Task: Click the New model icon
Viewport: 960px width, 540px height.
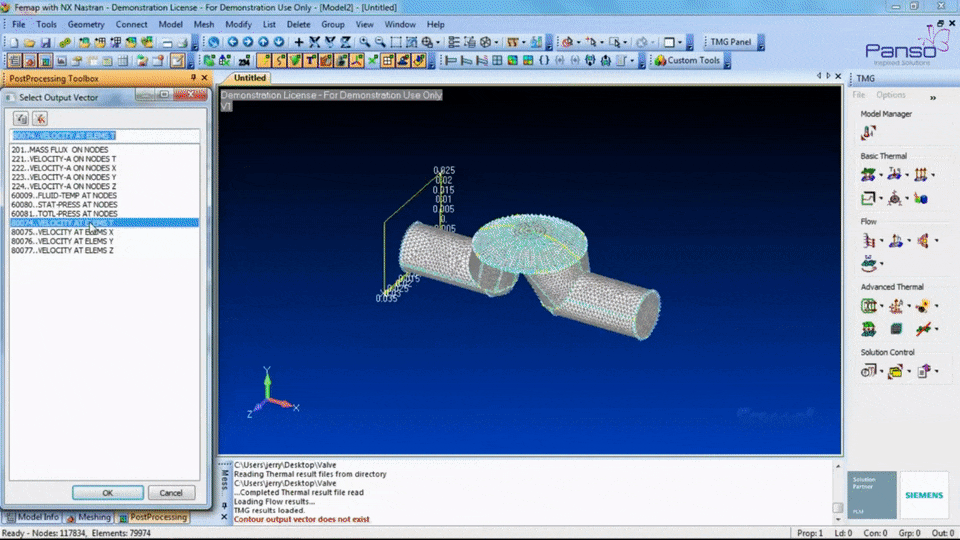Action: pos(13,42)
